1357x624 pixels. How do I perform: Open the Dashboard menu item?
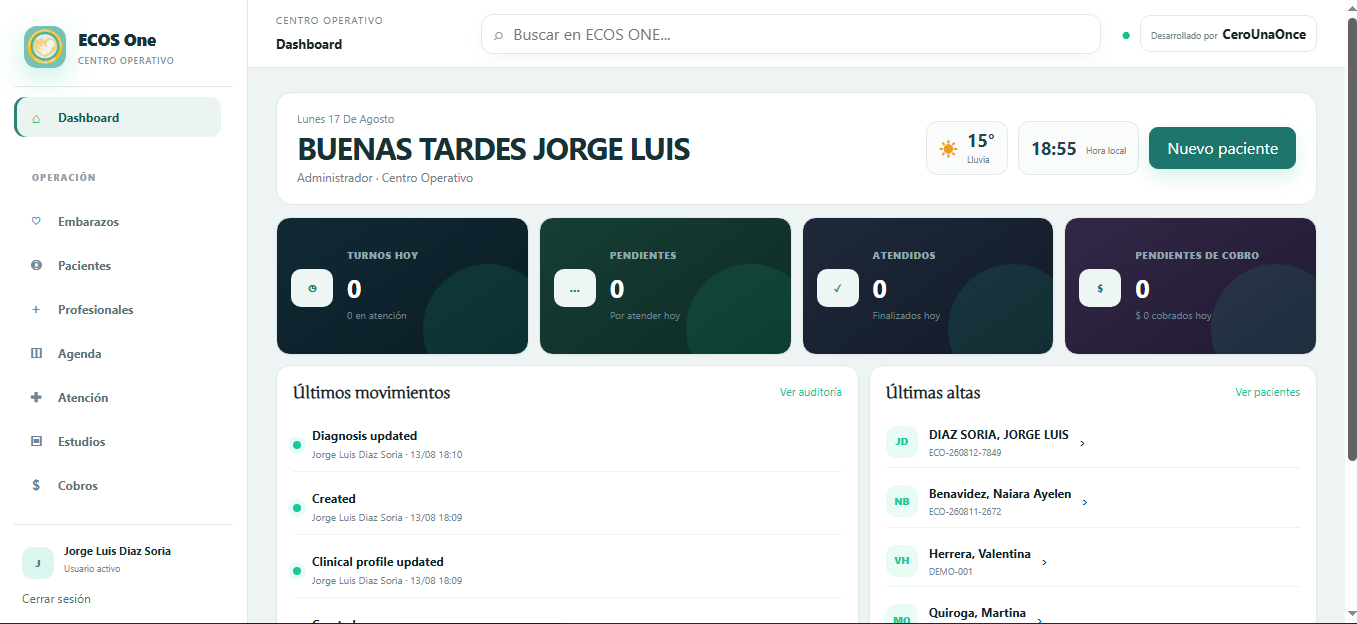coord(118,117)
